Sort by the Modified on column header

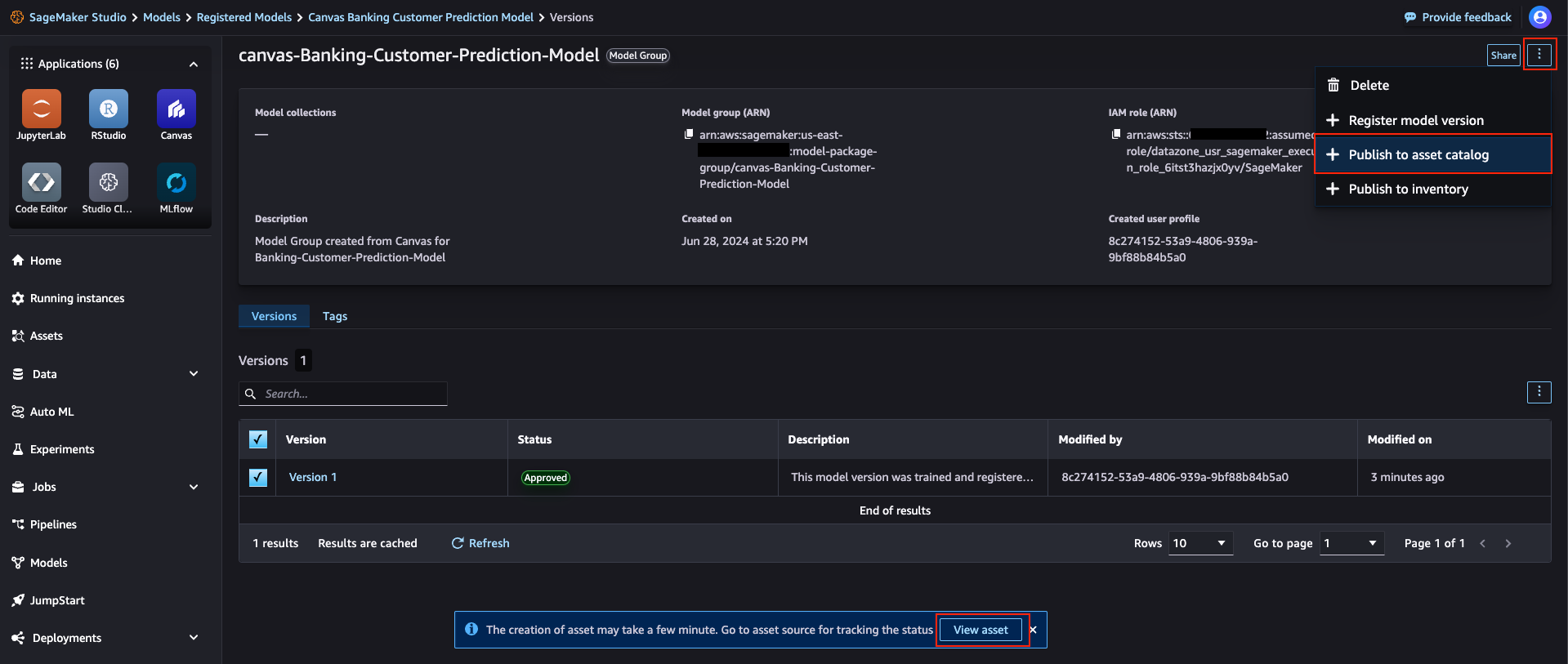coord(1400,439)
